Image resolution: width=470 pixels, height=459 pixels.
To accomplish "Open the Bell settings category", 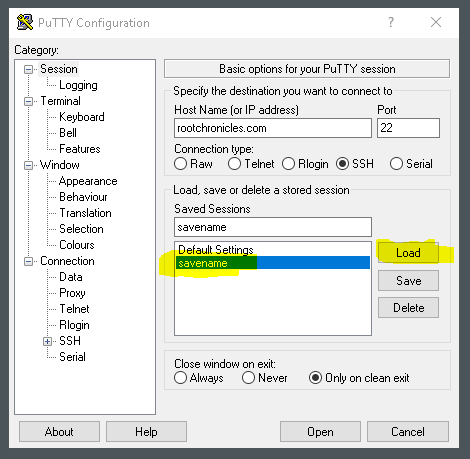I will pyautogui.click(x=68, y=133).
